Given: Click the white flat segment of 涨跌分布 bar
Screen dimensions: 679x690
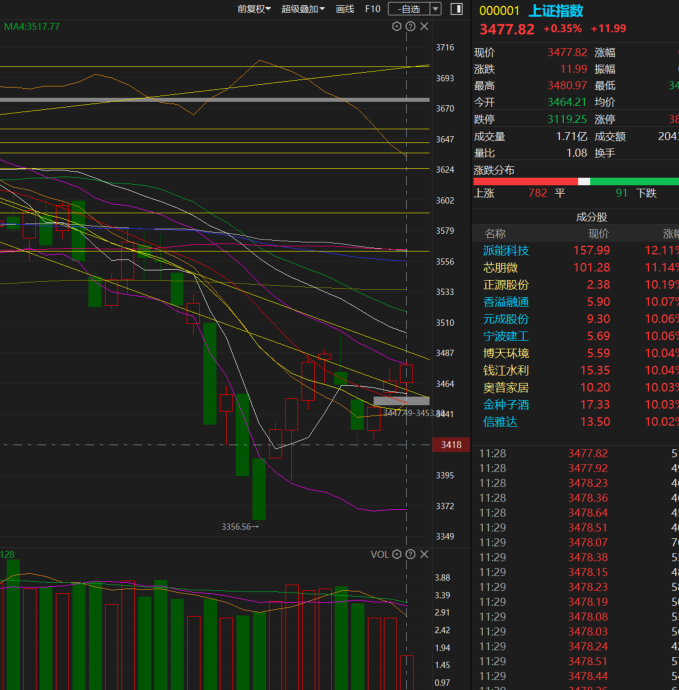Looking at the screenshot, I should (x=584, y=181).
